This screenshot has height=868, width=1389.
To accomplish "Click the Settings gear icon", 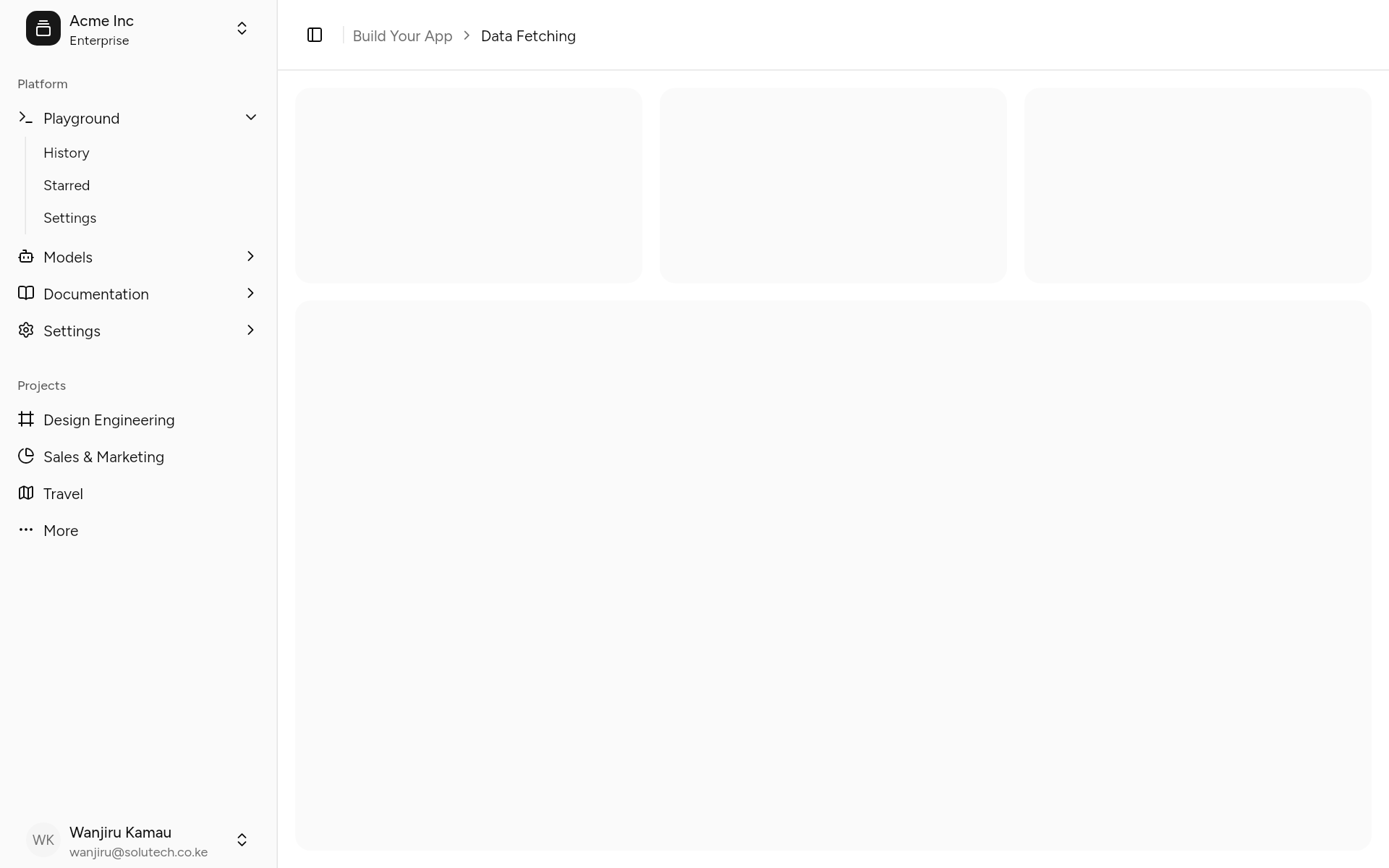I will pyautogui.click(x=26, y=330).
